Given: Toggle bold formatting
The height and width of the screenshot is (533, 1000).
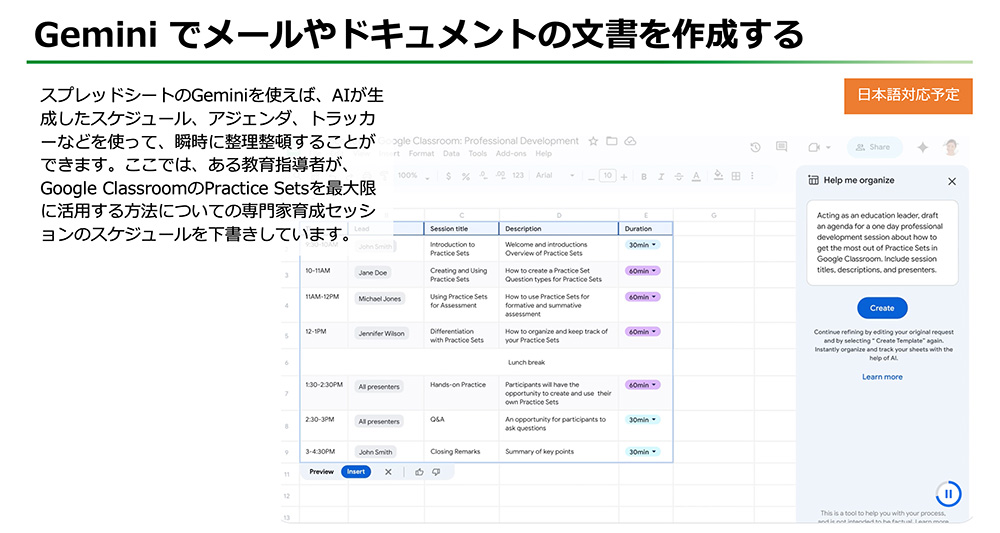Looking at the screenshot, I should tap(644, 177).
